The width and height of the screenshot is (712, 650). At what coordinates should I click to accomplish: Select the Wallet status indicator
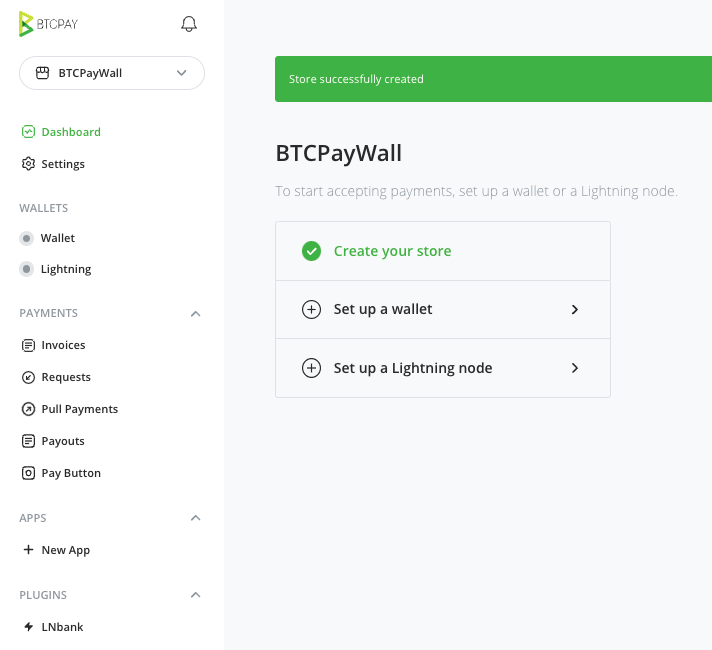pyautogui.click(x=26, y=238)
